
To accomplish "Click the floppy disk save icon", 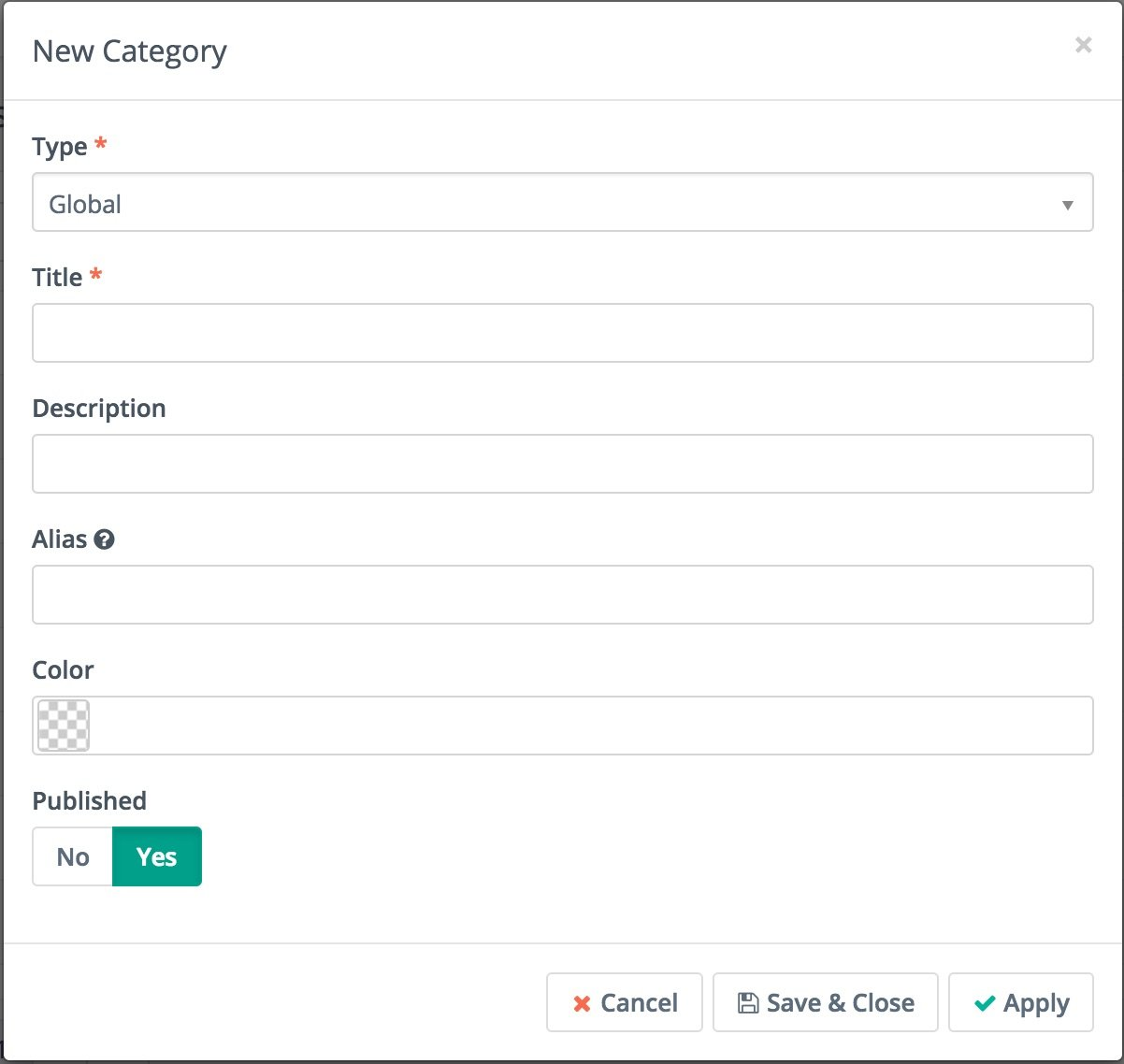I will tap(748, 1003).
